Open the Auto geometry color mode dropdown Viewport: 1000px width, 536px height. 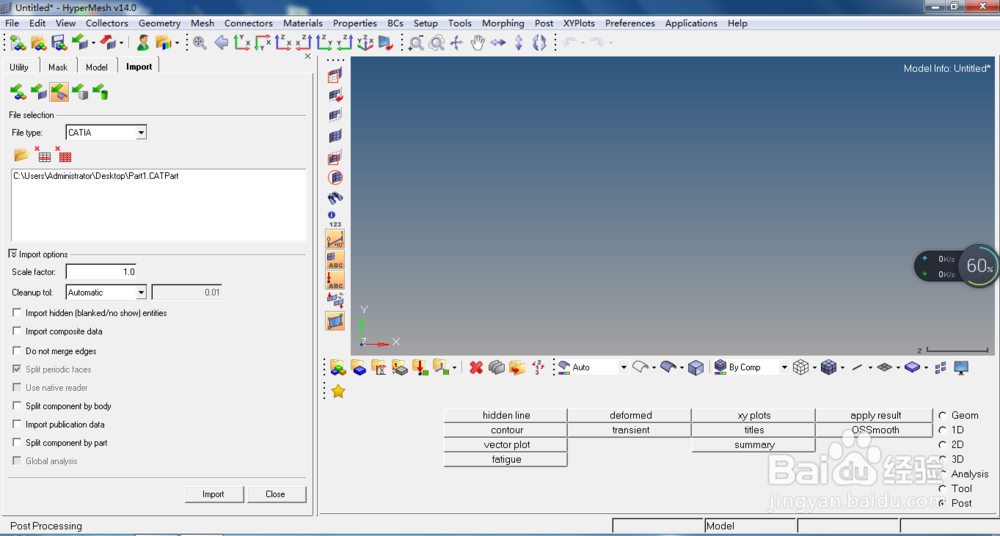(623, 368)
